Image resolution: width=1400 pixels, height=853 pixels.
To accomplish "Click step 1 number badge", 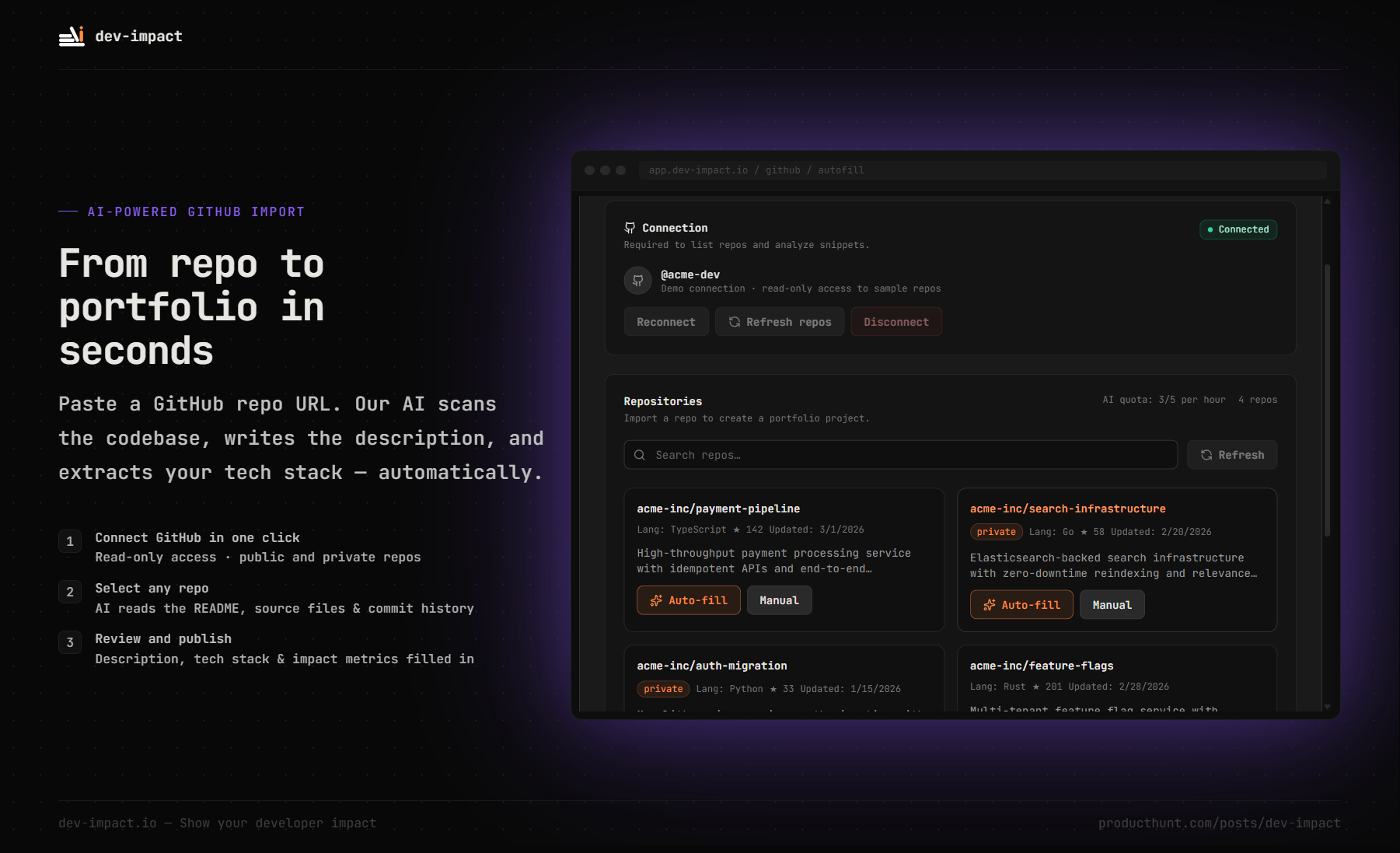I will (70, 541).
